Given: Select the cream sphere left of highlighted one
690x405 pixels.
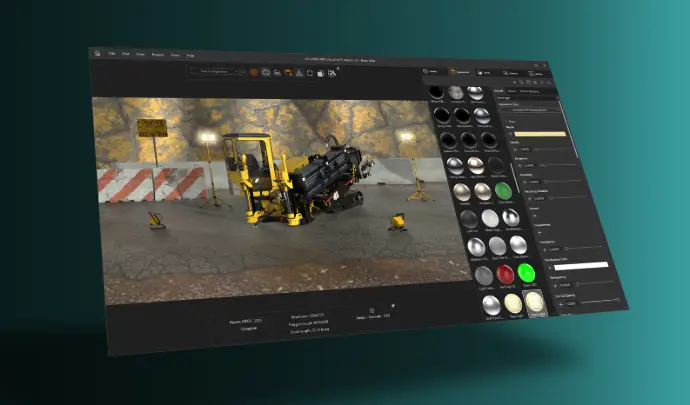Looking at the screenshot, I should tap(513, 304).
